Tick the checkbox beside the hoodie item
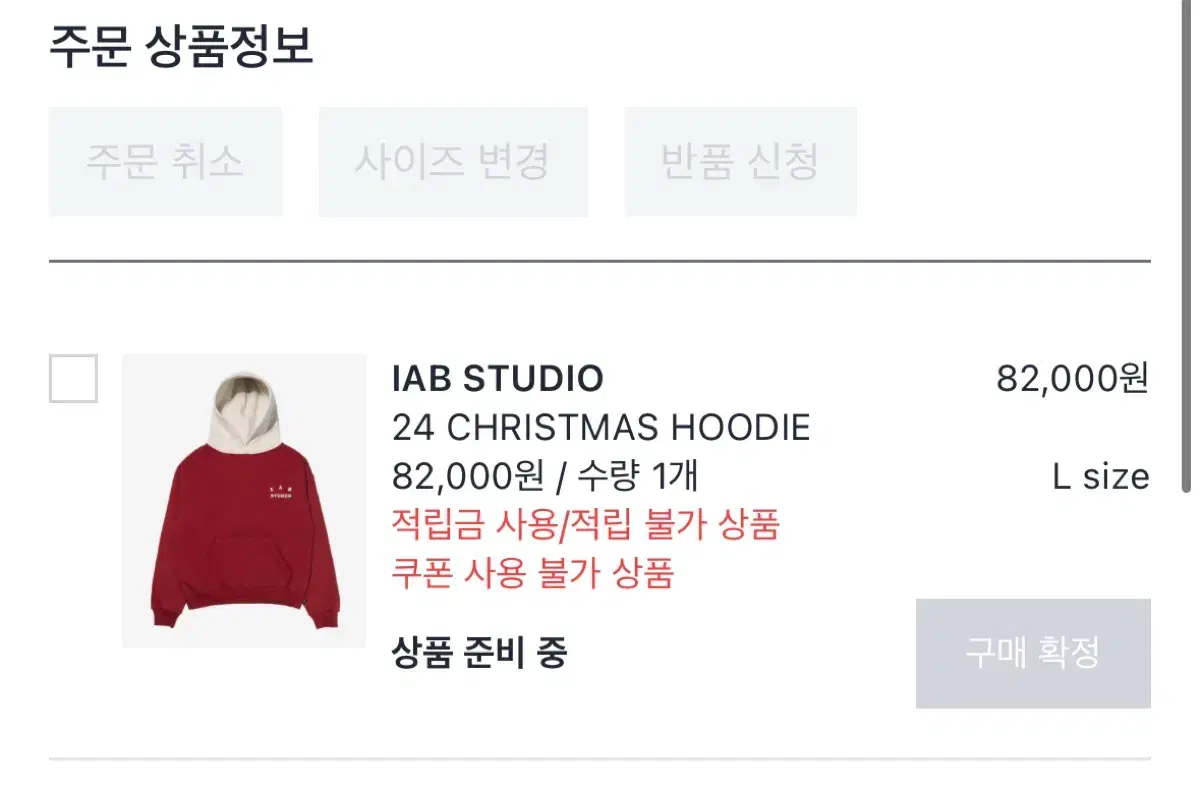This screenshot has width=1200, height=790. click(x=73, y=378)
